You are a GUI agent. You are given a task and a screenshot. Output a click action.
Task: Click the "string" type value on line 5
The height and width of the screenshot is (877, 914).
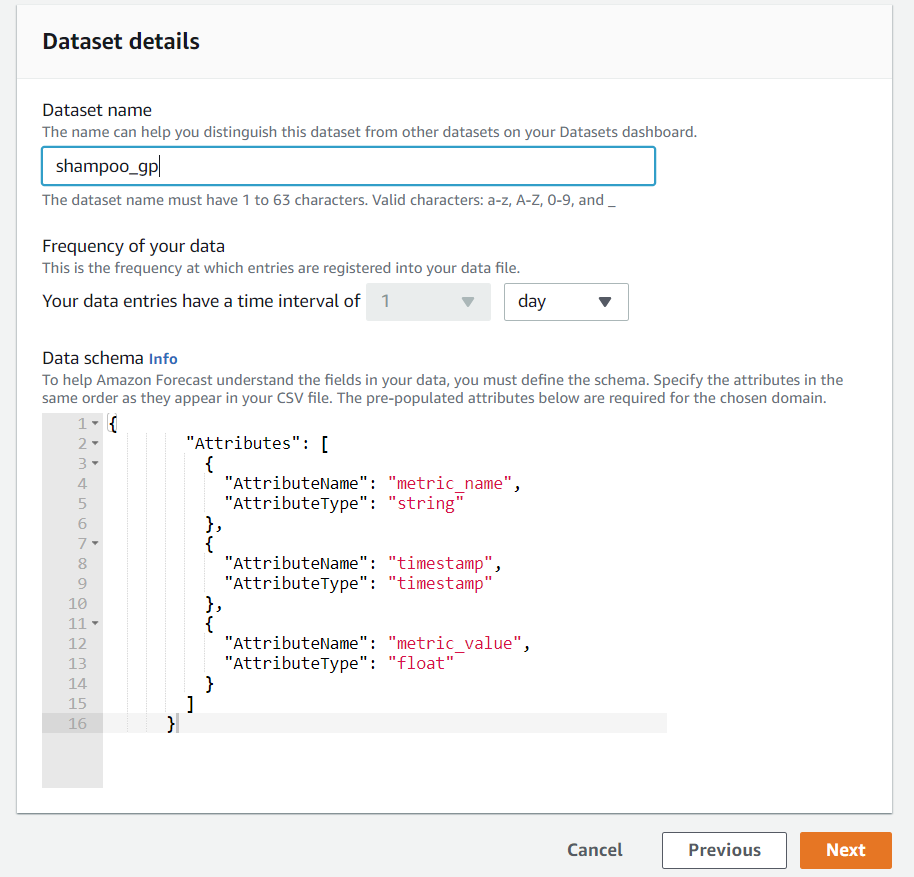tap(426, 504)
